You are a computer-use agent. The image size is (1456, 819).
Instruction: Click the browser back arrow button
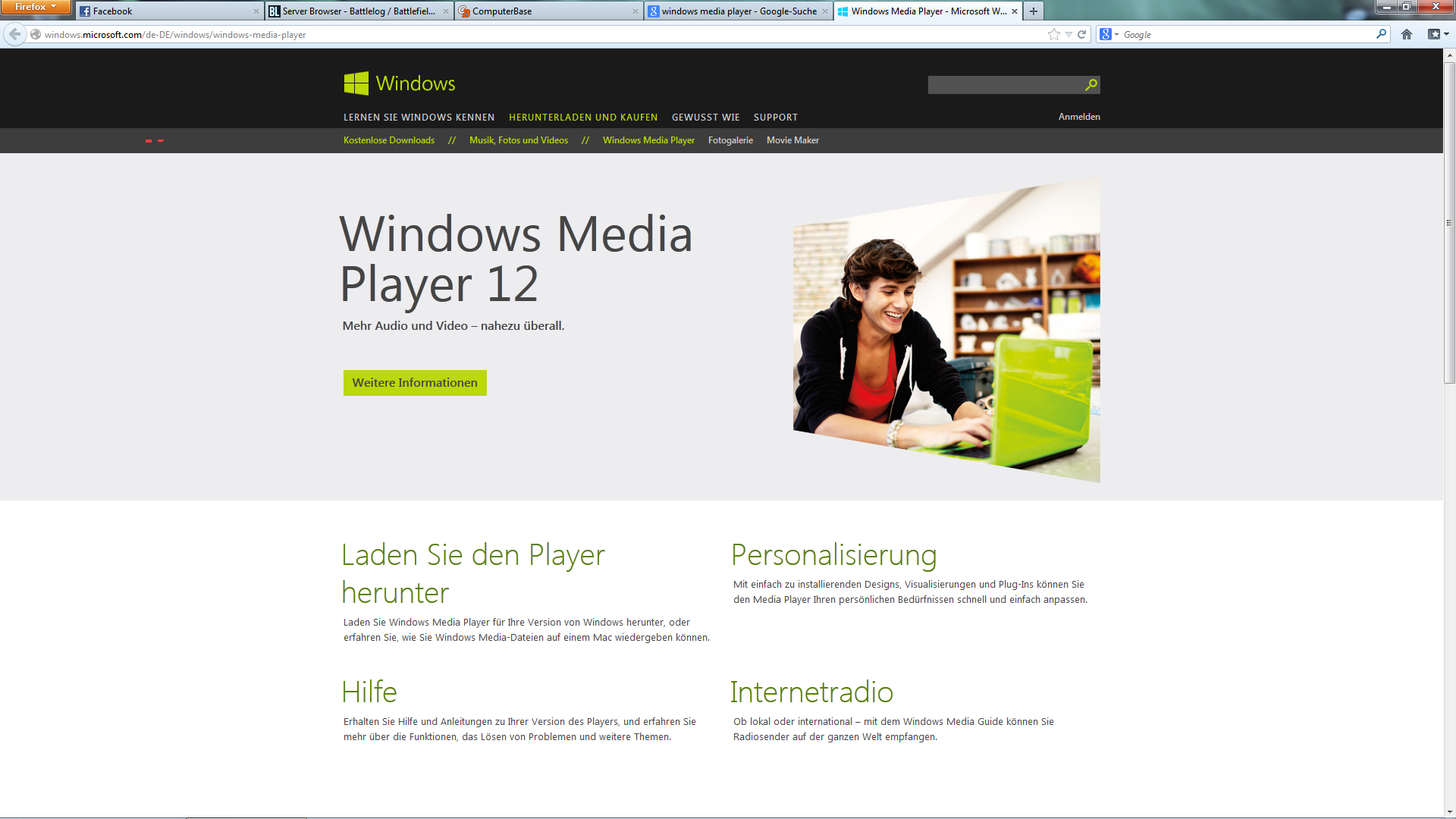coord(15,34)
